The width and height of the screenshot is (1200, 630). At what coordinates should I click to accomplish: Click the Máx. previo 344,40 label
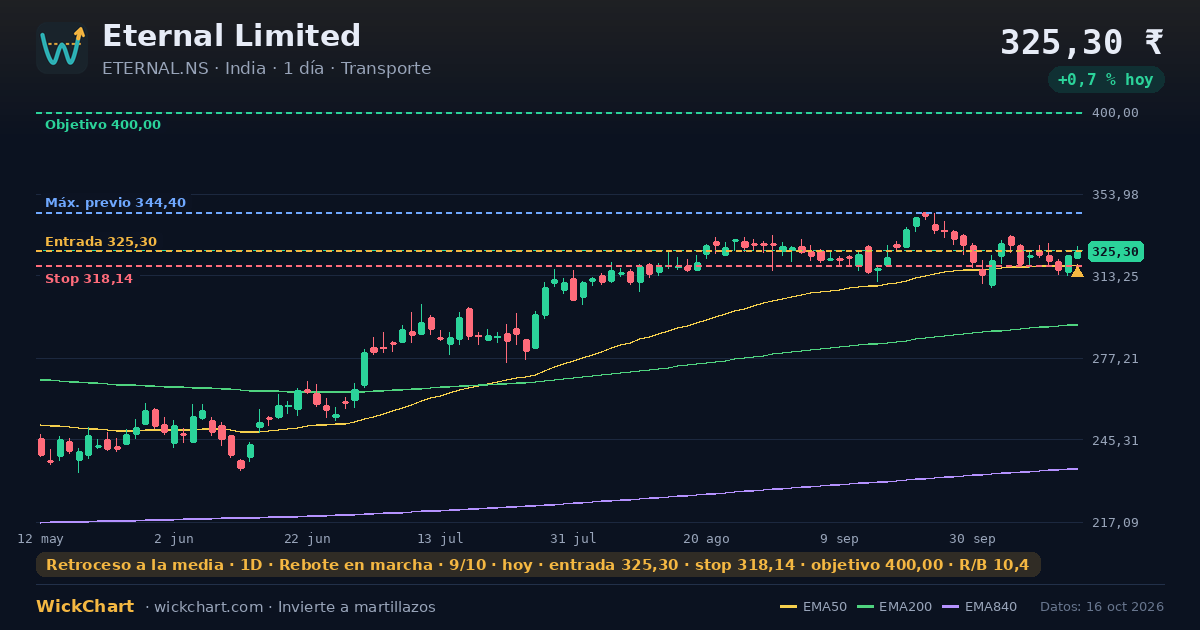click(x=115, y=203)
